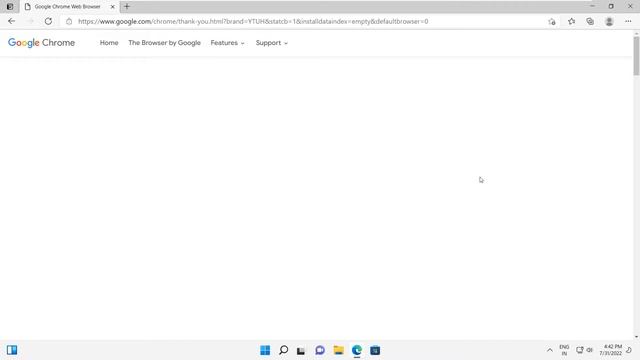Open File Explorer from taskbar
This screenshot has width=640, height=360.
(x=338, y=350)
